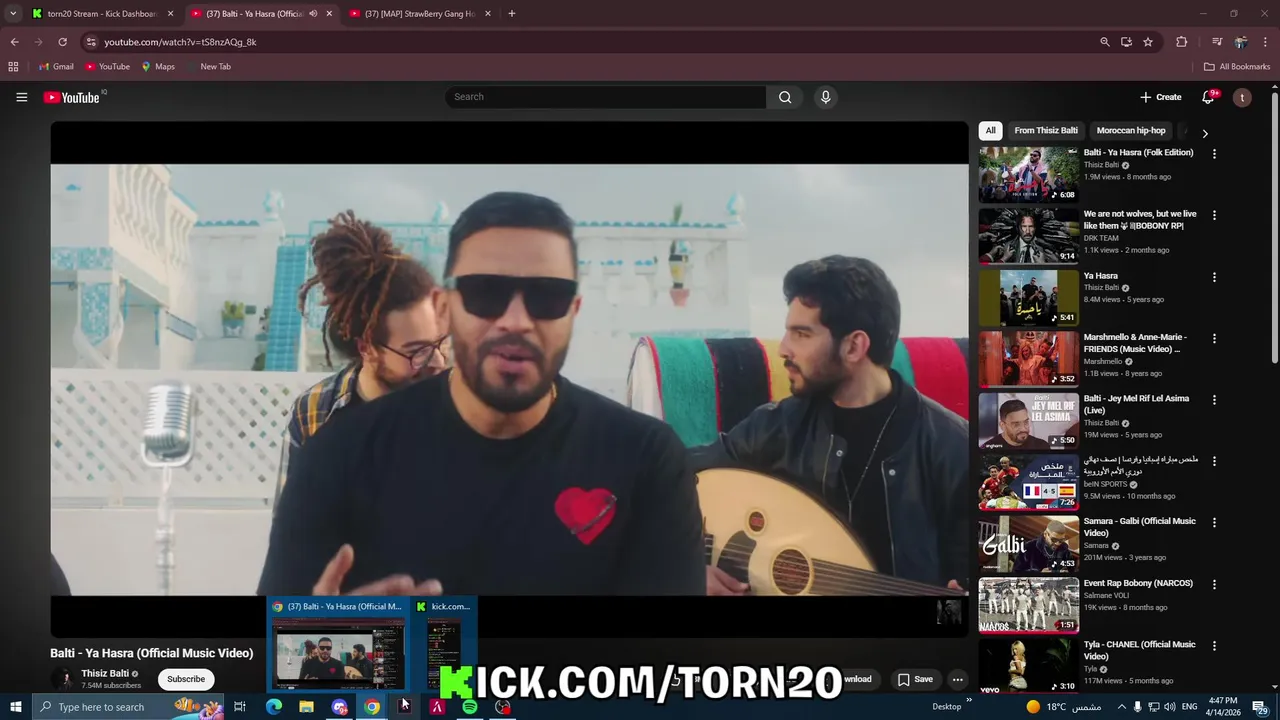
Task: Click the Windows taskbar search box
Action: (129, 707)
